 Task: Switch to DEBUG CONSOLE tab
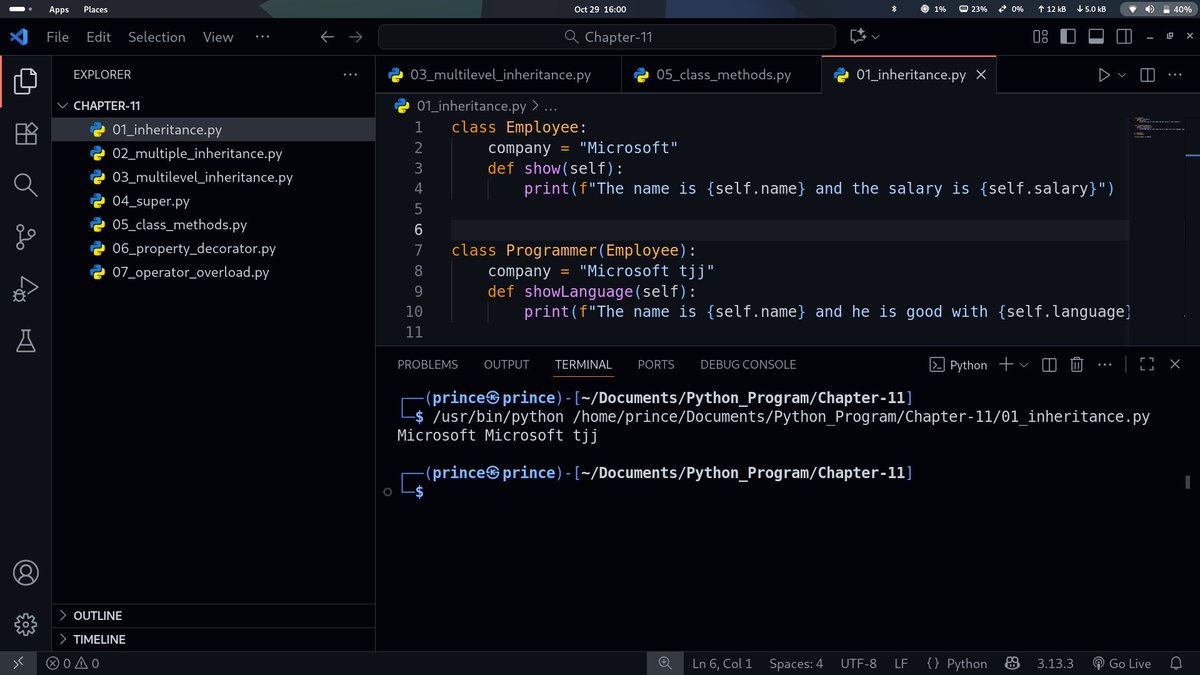coord(748,365)
